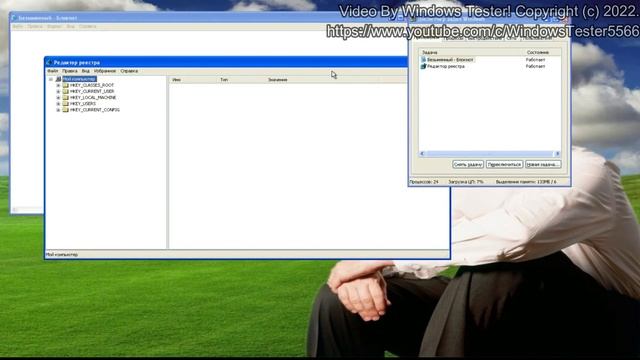Viewport: 640px width, 360px height.
Task: Click the Выделение памяти status bar entry
Action: click(x=526, y=182)
